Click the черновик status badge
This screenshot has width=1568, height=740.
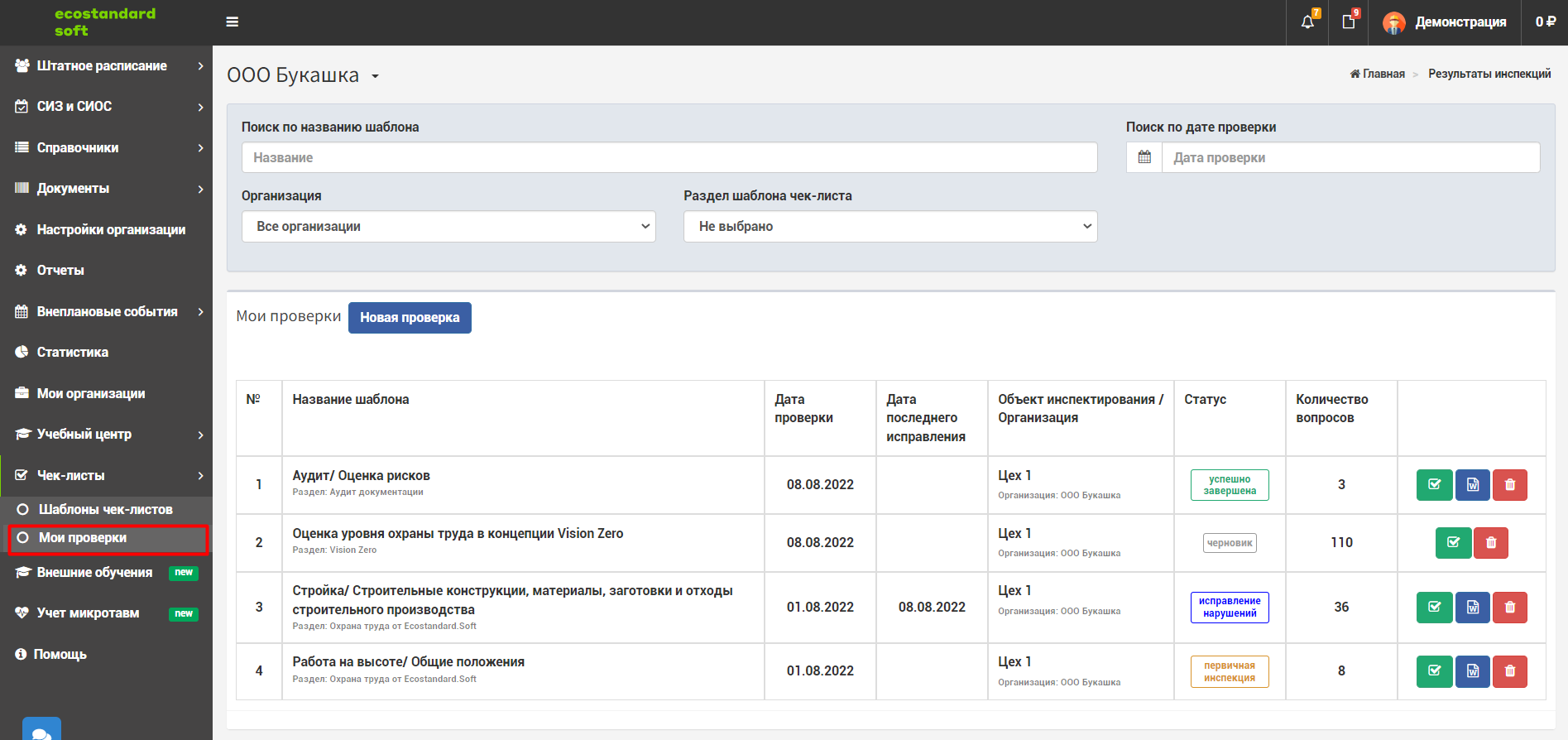(1230, 543)
